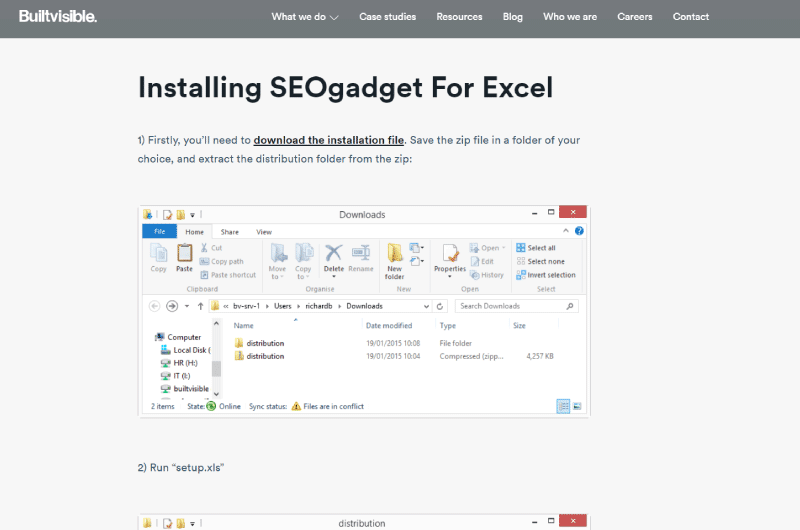Viewport: 800px width, 530px height.
Task: Select Local Disk in navigation pane
Action: point(186,350)
